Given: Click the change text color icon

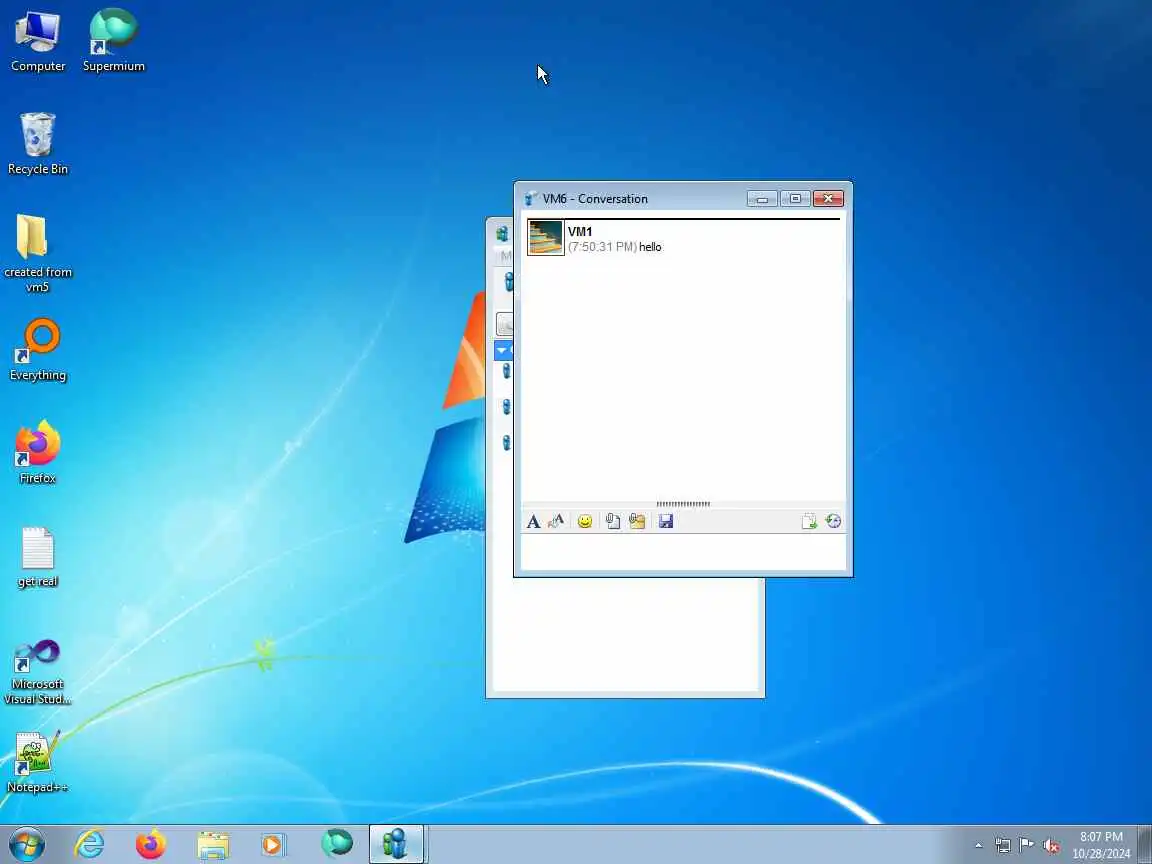Looking at the screenshot, I should [x=556, y=522].
